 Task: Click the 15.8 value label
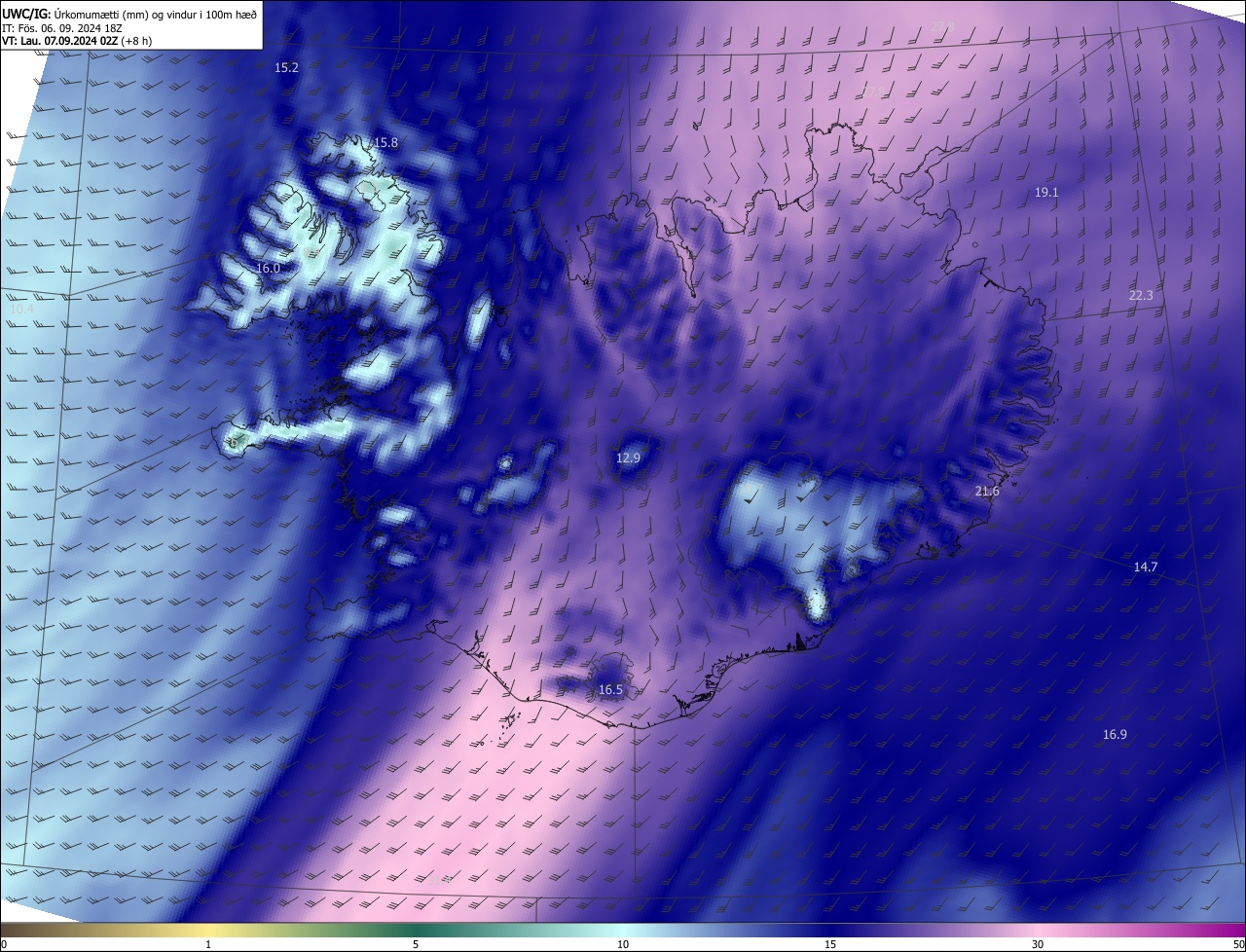(x=385, y=143)
